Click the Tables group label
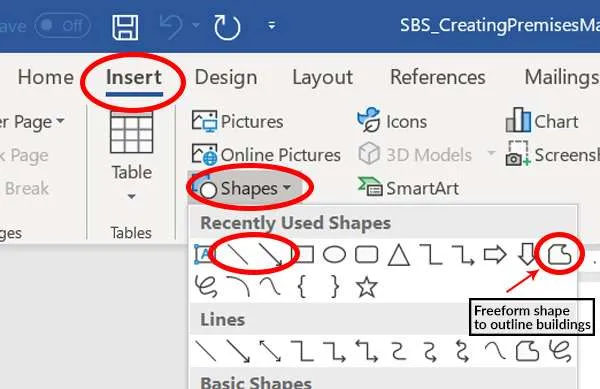Screen dimensions: 600x389 [131, 233]
